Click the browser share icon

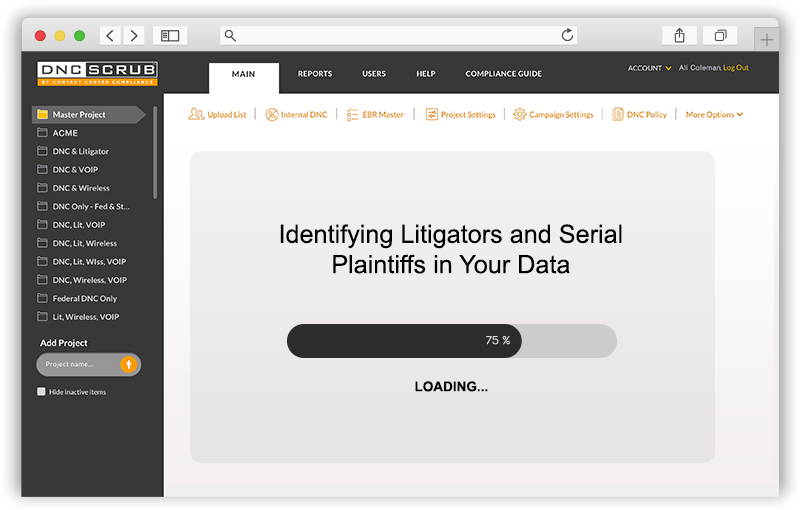pyautogui.click(x=679, y=36)
